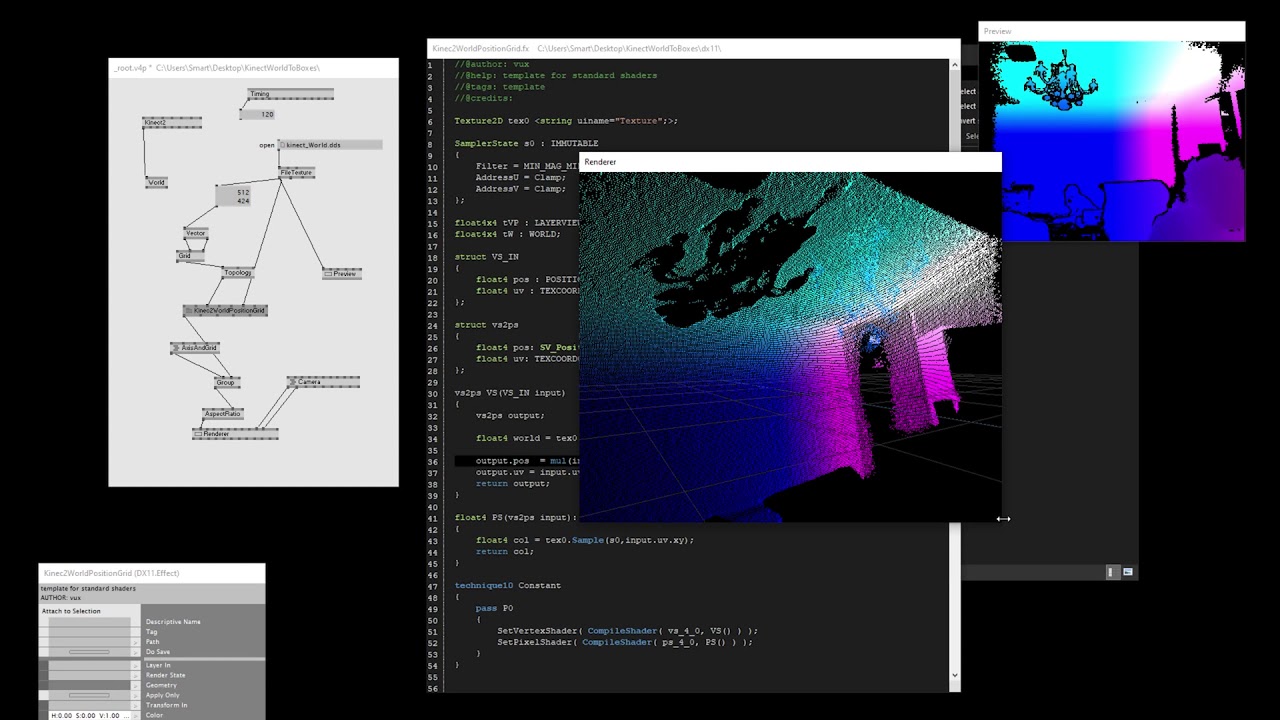Click the SetVertexShader line in code
The height and width of the screenshot is (720, 1280).
click(x=627, y=631)
